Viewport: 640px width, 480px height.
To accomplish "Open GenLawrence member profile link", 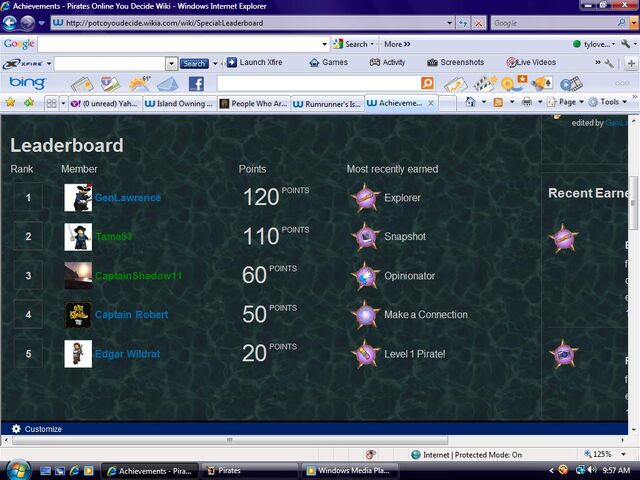I will point(128,198).
